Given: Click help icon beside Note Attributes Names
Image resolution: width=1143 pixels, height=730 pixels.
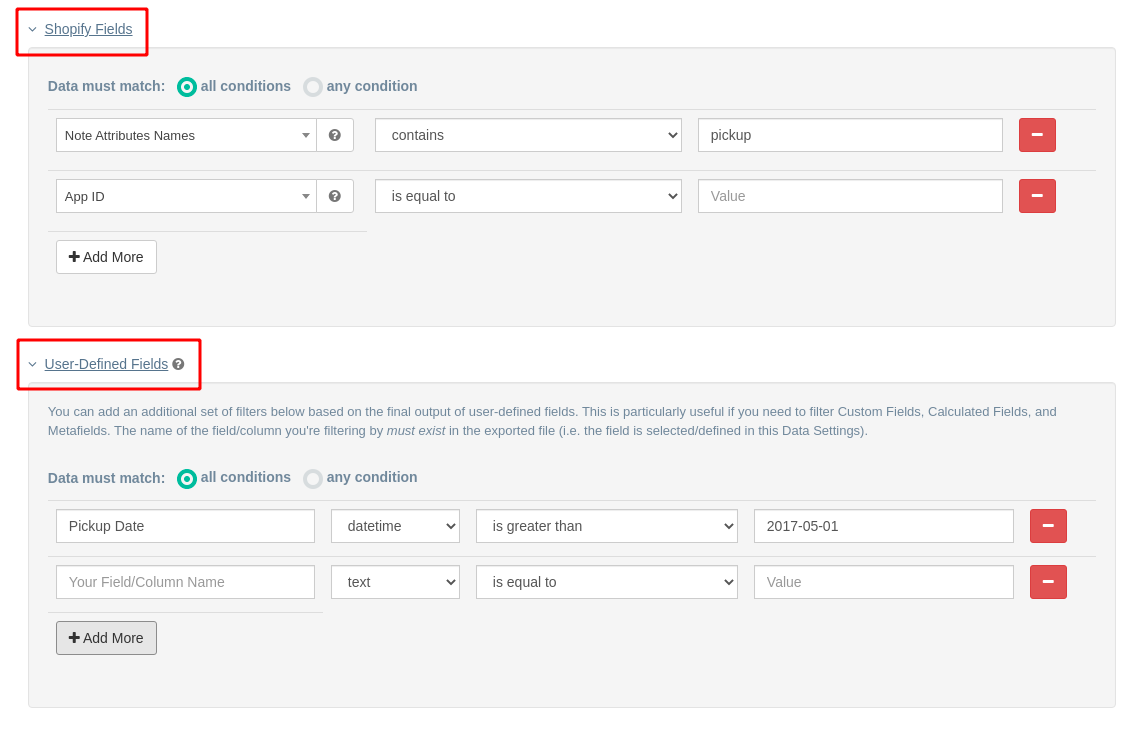Looking at the screenshot, I should [335, 135].
